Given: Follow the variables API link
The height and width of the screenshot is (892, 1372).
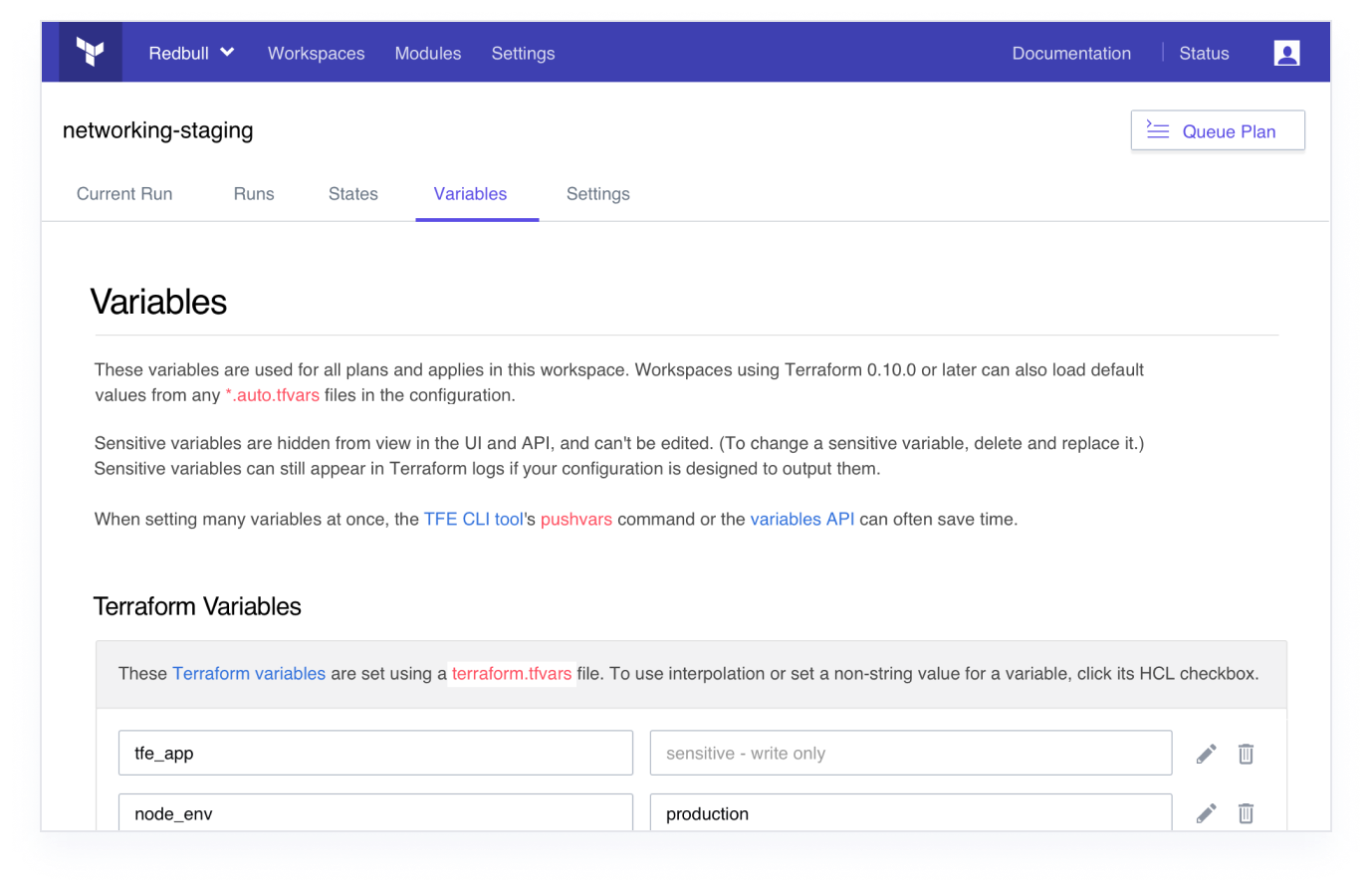Looking at the screenshot, I should click(x=802, y=519).
